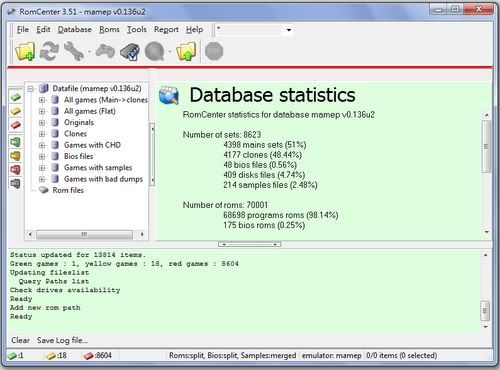Toggle the yellow files filter icon in sidebar
Image resolution: width=500 pixels, height=370 pixels.
click(x=15, y=156)
